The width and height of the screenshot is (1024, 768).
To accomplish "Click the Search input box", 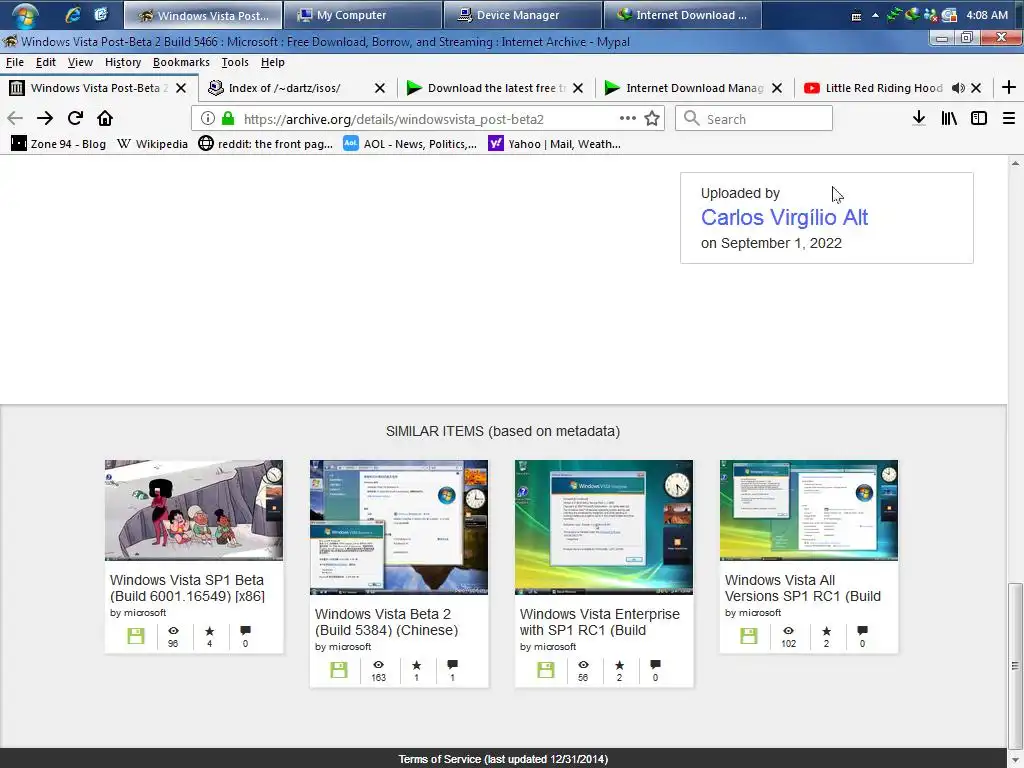I will tap(754, 119).
